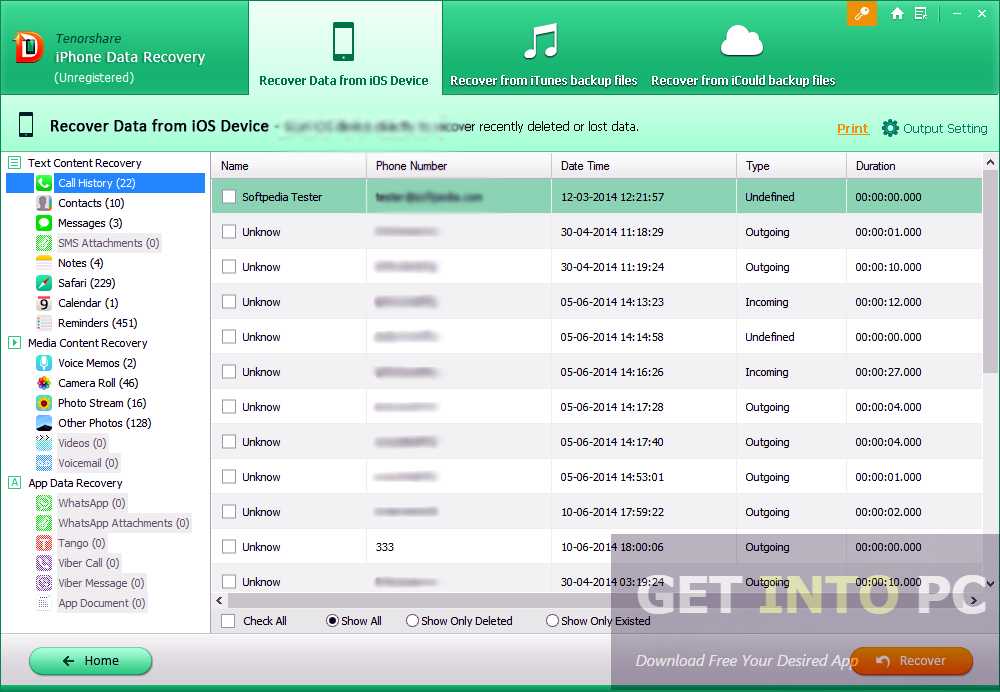
Task: Click the list menu icon beside home icon
Action: [921, 13]
